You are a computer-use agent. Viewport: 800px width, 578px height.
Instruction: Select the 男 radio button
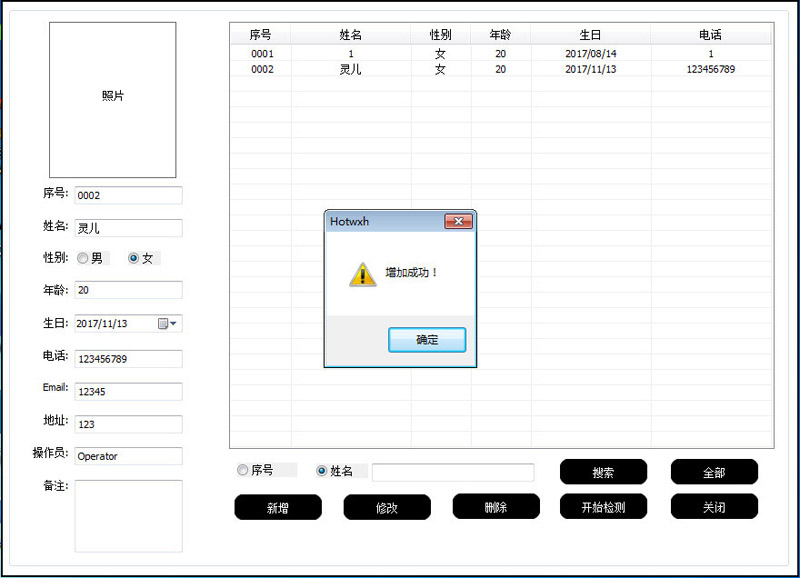coord(83,258)
